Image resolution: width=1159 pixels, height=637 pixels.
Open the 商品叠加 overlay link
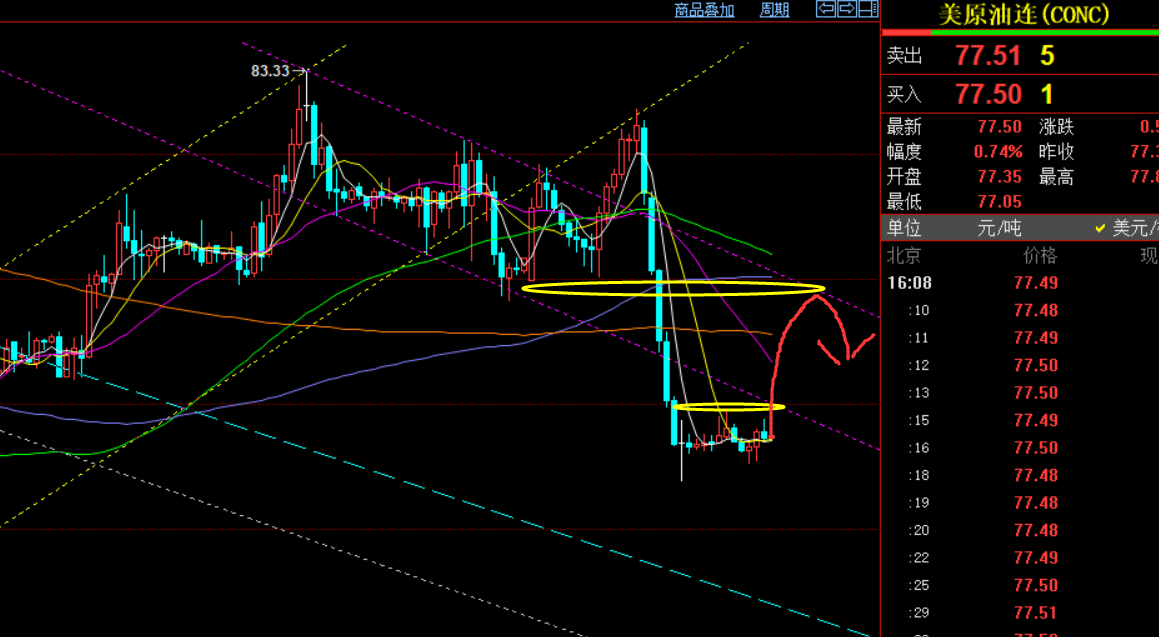click(704, 10)
